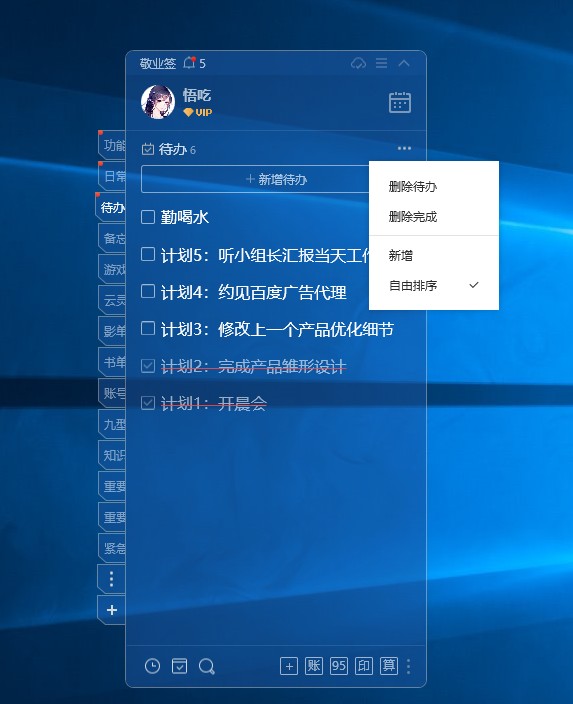Click completed task 计划1：开晨会
The width and height of the screenshot is (573, 704).
click(x=214, y=404)
